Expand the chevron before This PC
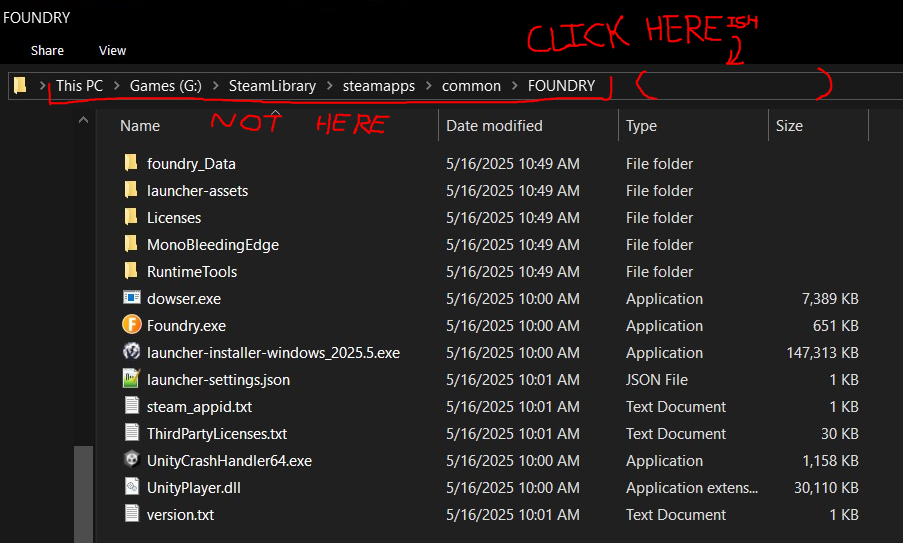 point(42,86)
